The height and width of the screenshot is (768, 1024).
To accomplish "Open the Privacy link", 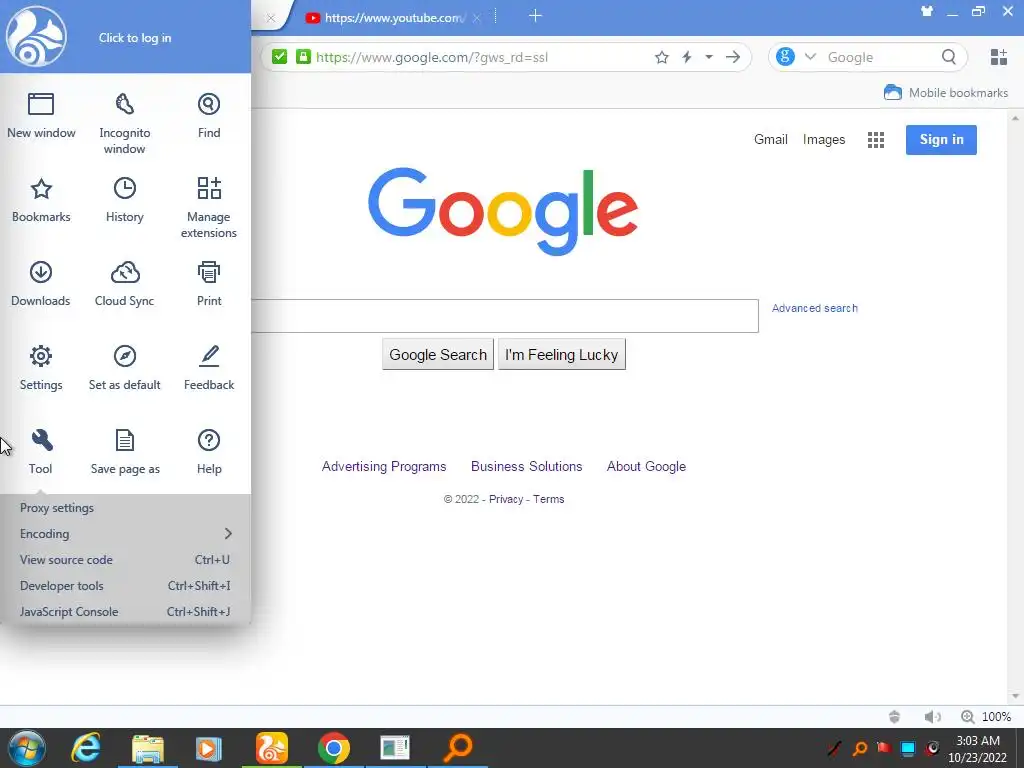I will (506, 499).
